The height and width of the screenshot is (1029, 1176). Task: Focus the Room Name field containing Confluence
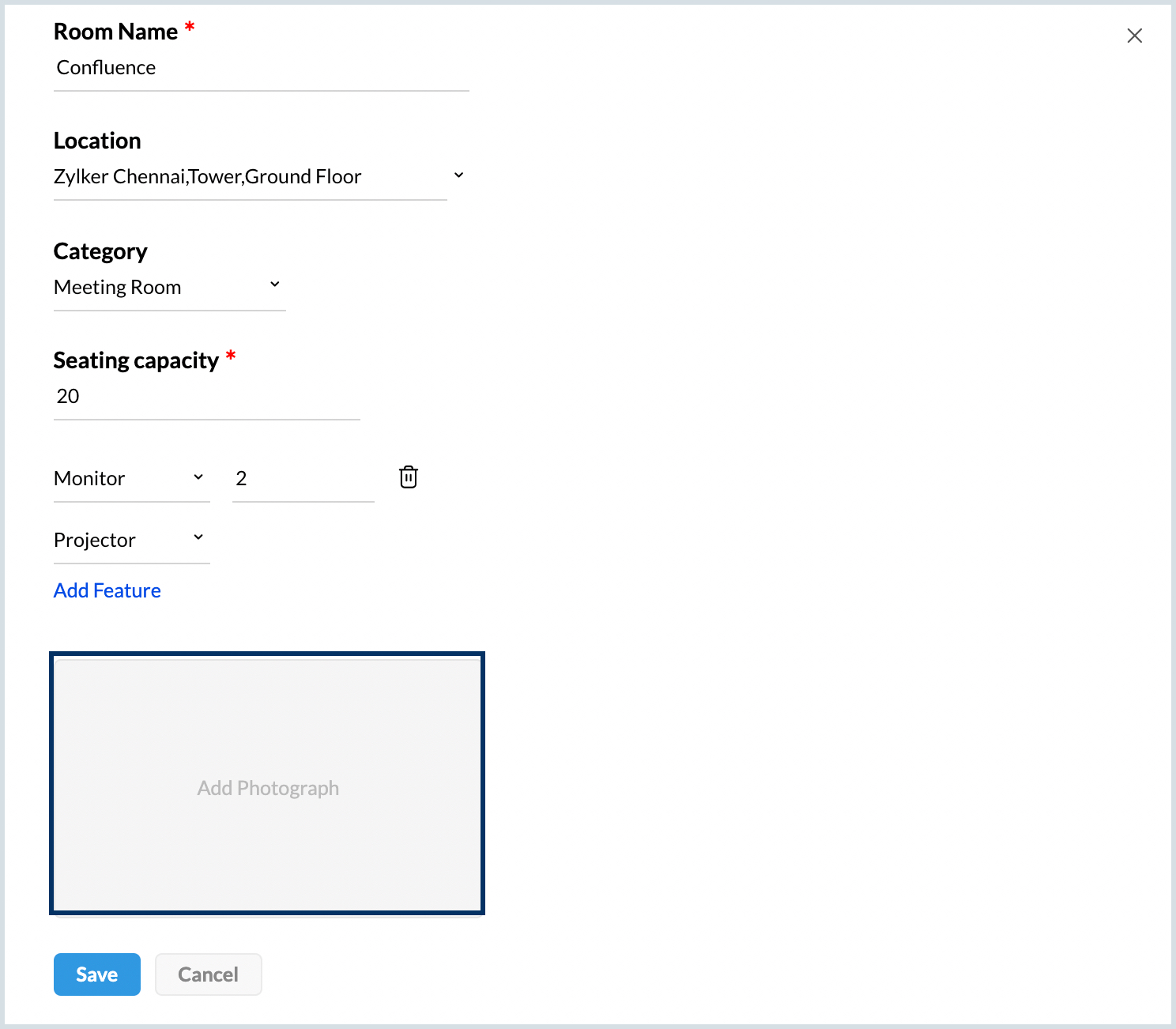pos(262,68)
